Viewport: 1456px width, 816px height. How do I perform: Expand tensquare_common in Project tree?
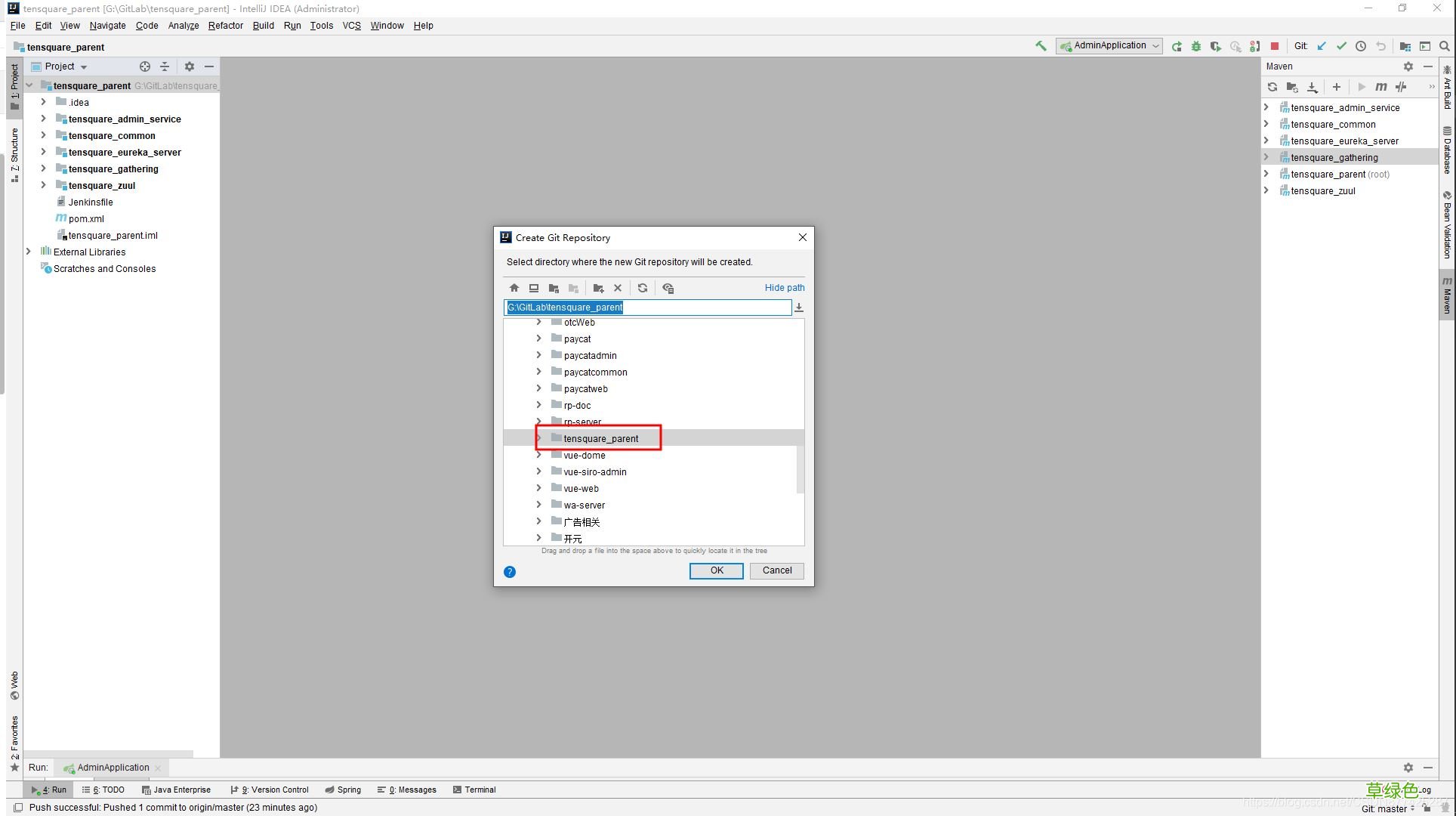43,135
